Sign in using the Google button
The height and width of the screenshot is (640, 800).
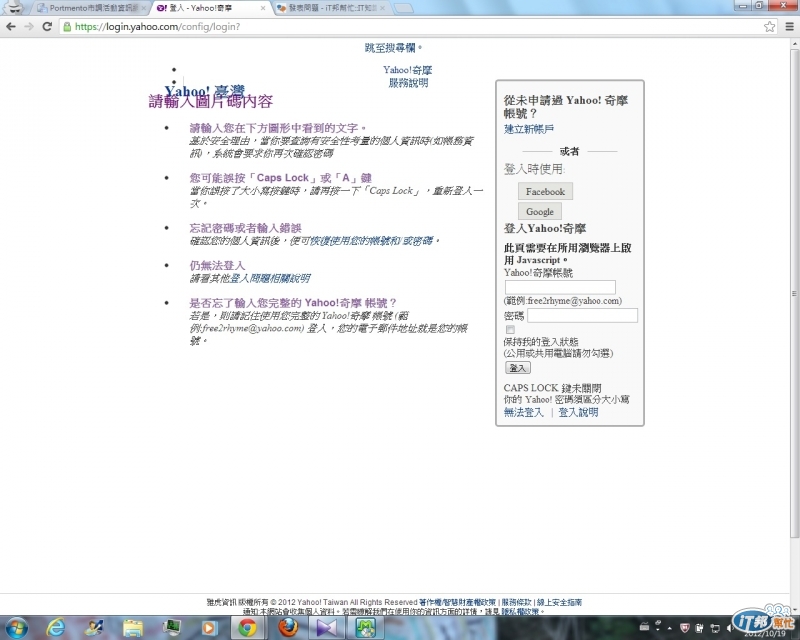pos(539,211)
